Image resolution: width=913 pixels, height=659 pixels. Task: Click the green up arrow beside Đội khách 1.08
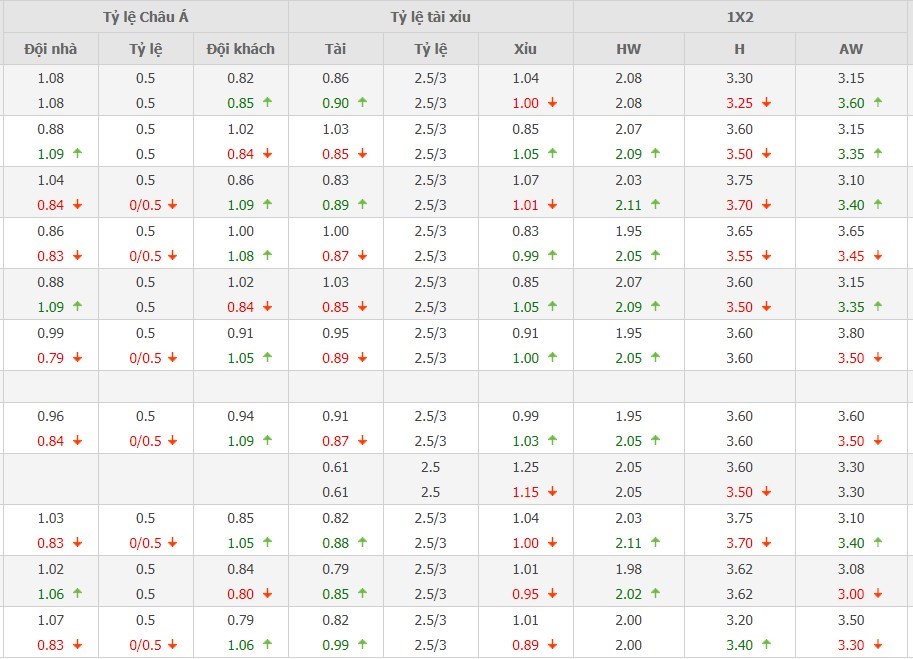click(267, 257)
